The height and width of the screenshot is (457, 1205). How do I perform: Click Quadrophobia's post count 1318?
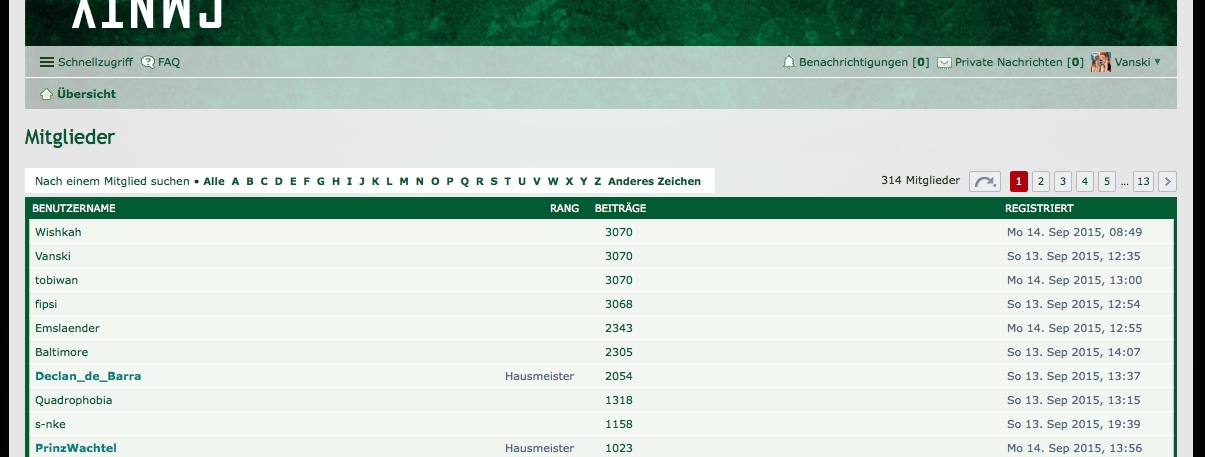pyautogui.click(x=619, y=400)
